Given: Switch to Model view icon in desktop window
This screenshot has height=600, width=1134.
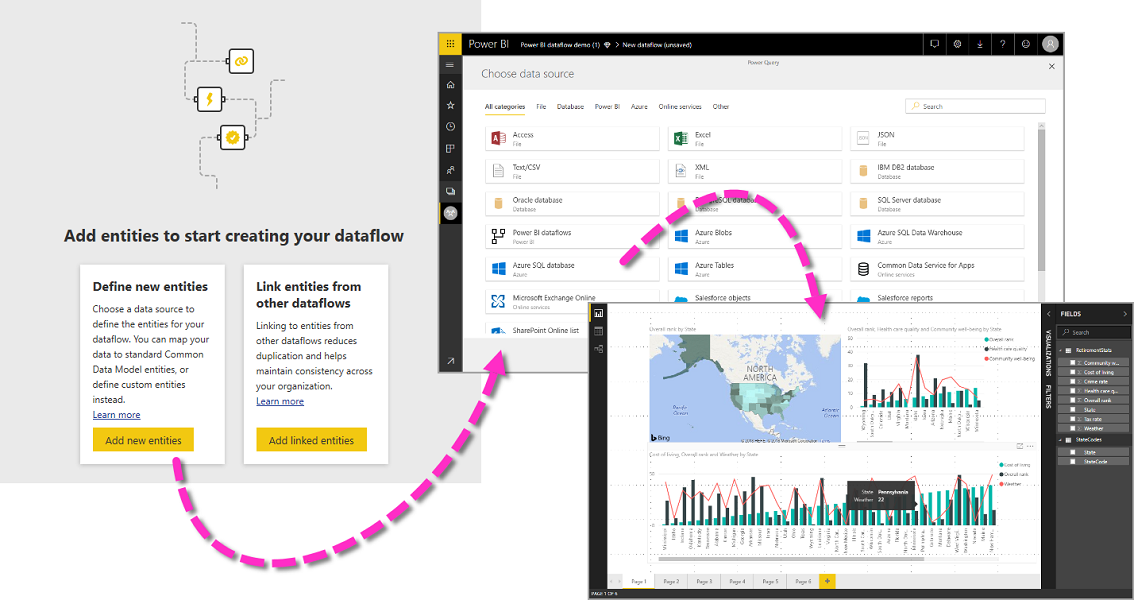Looking at the screenshot, I should tap(598, 348).
